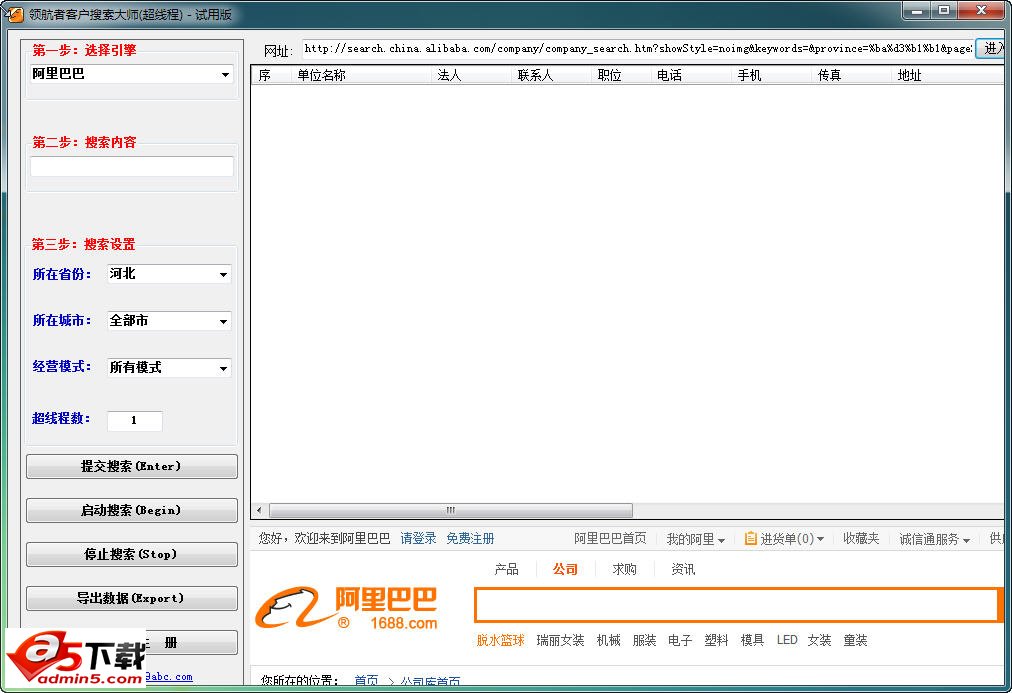Click the horizontal scrollbar under results table

pyautogui.click(x=450, y=510)
